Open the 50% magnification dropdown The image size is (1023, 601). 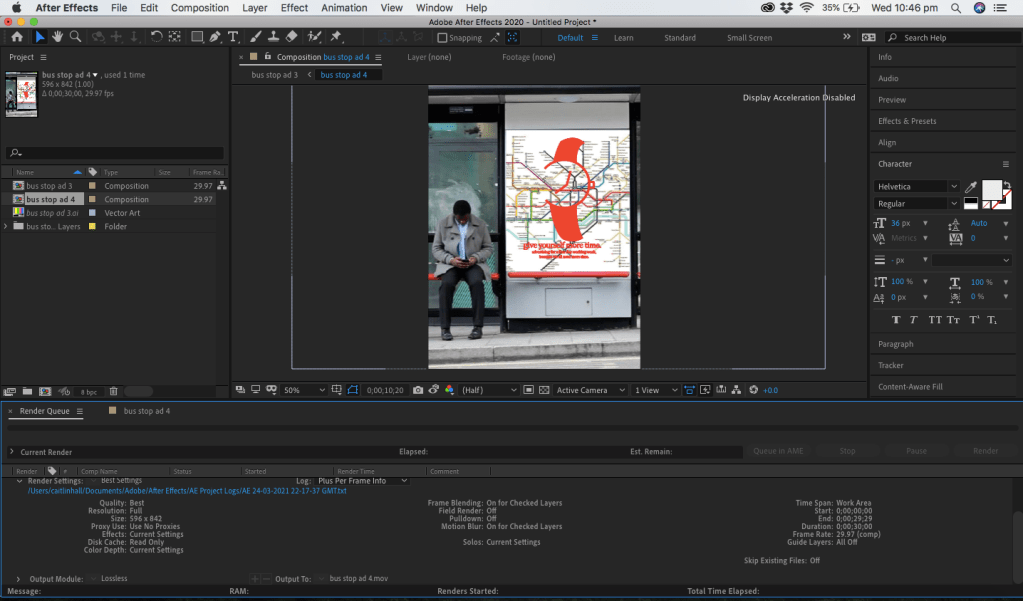[x=304, y=390]
